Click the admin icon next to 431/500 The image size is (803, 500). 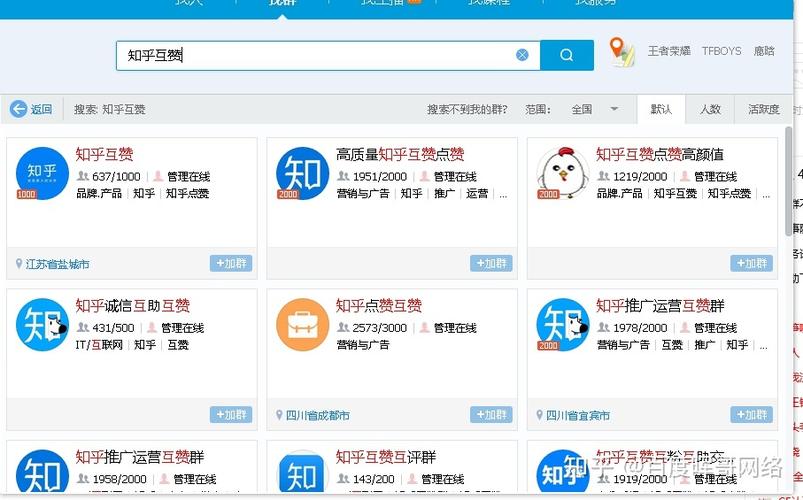(152, 327)
